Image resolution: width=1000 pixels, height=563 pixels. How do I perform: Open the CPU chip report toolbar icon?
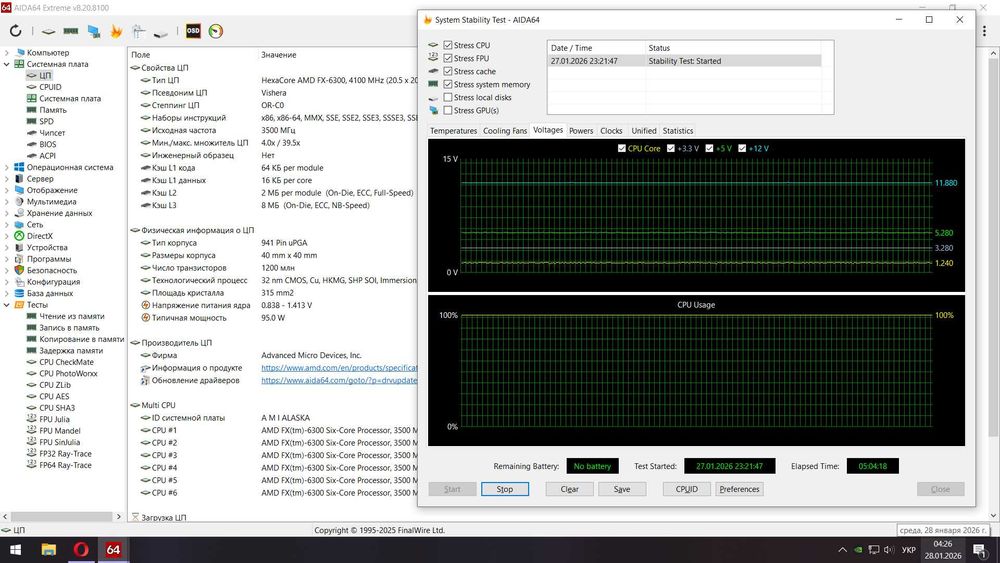click(x=48, y=31)
